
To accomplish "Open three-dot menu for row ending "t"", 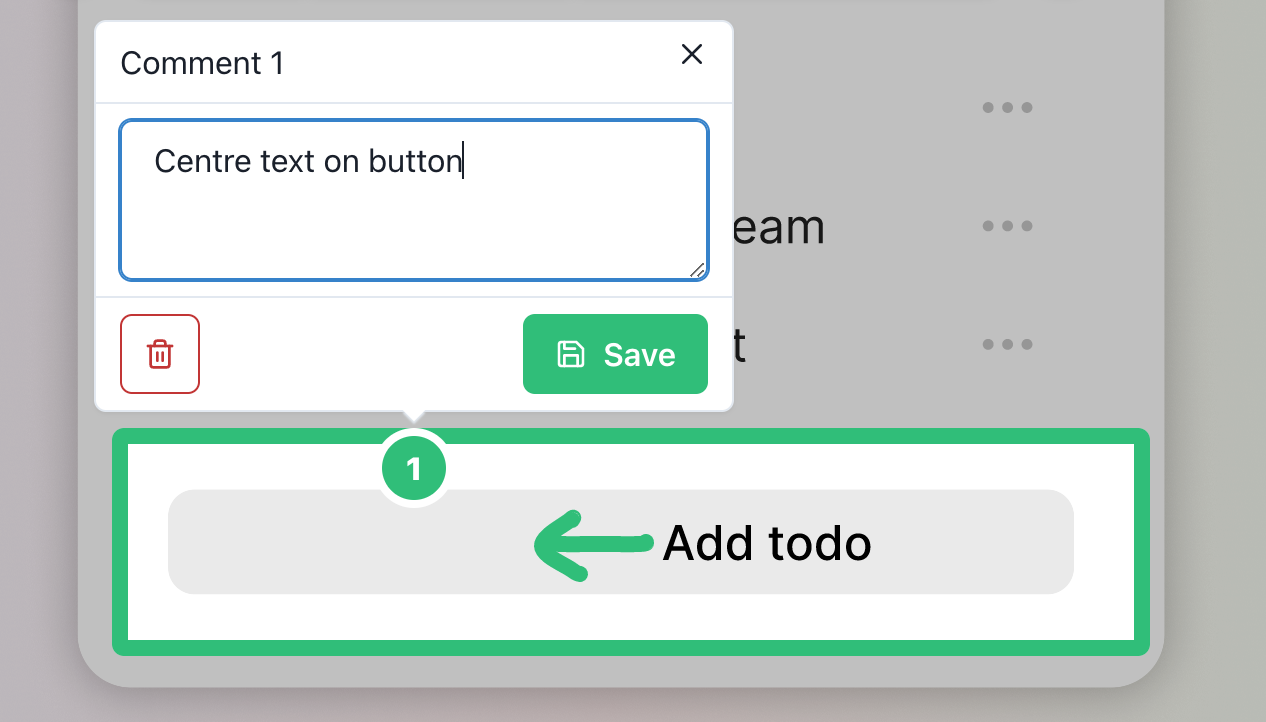I will 1007,344.
